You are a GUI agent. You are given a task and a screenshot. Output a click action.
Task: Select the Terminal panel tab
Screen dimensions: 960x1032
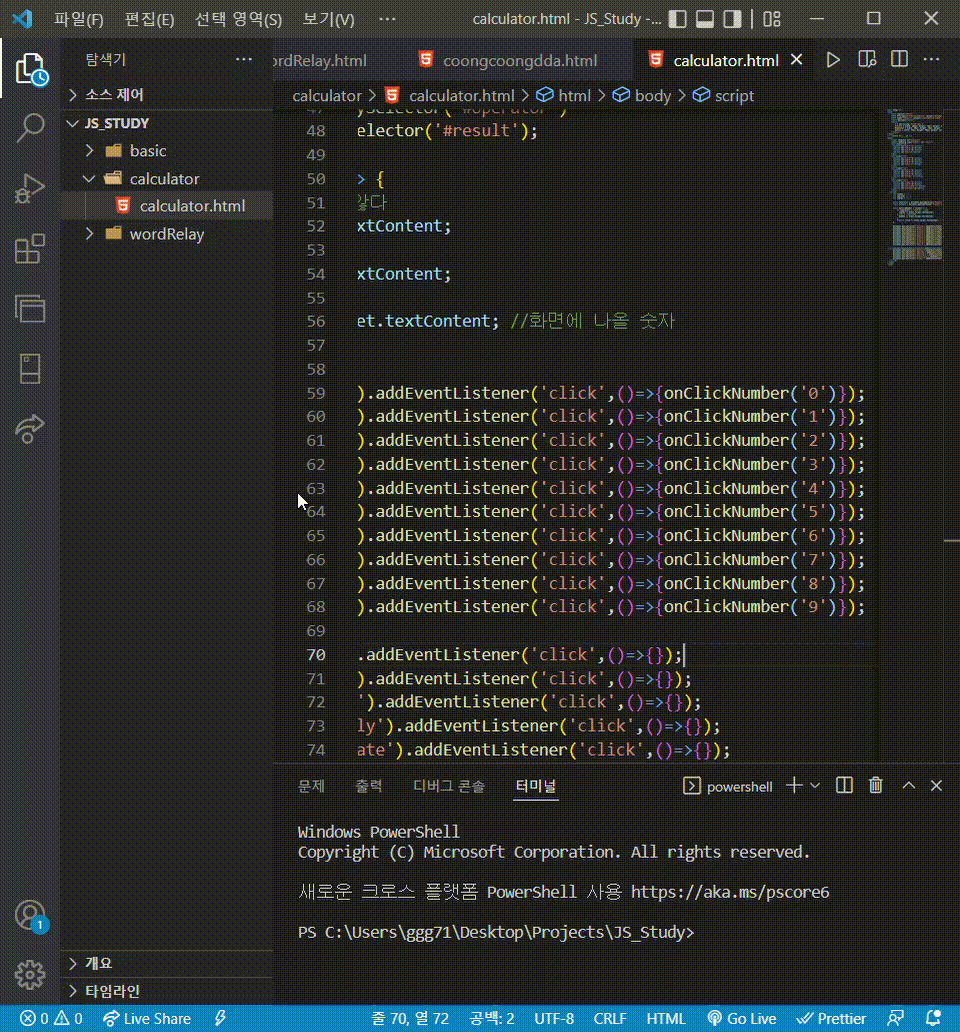coord(536,787)
